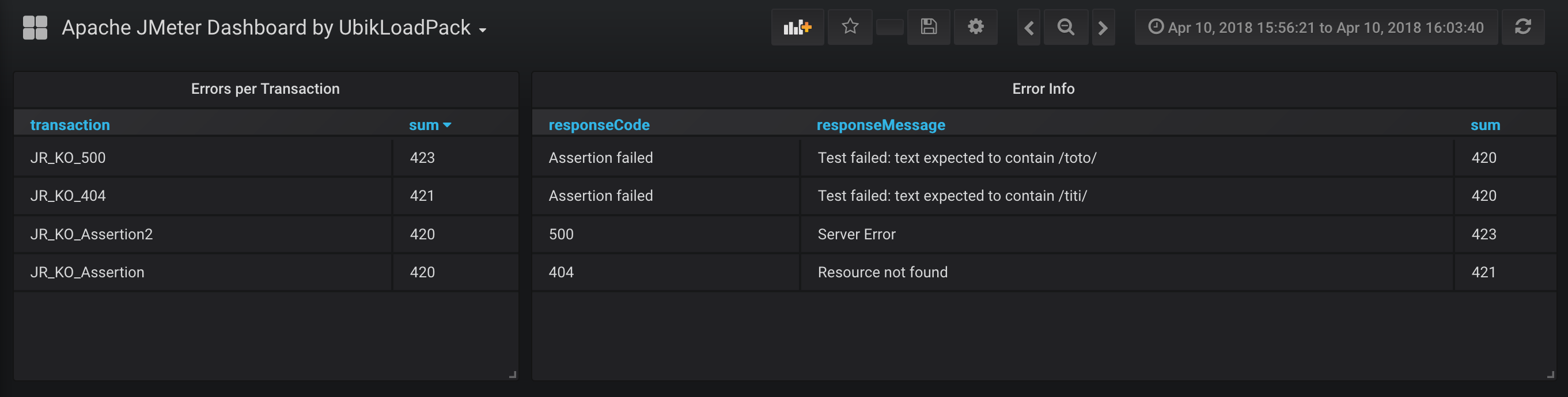The width and height of the screenshot is (1568, 397).
Task: Open the Errors per Transaction panel menu
Action: pyautogui.click(x=265, y=89)
